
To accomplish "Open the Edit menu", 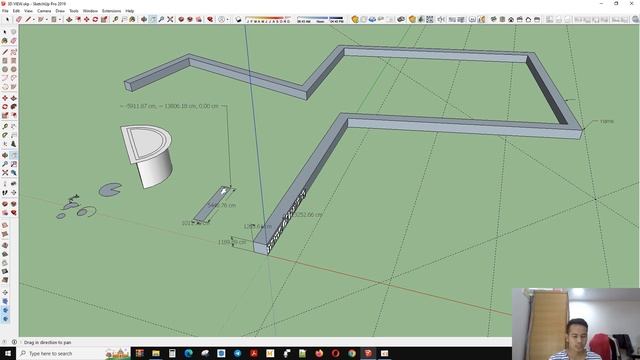I will tap(16, 11).
